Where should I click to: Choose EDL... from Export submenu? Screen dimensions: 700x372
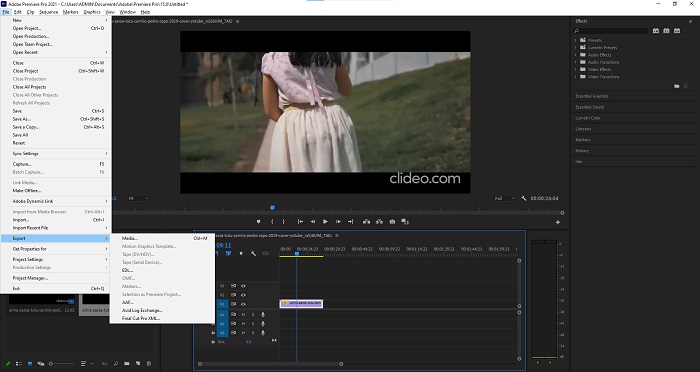(127, 270)
